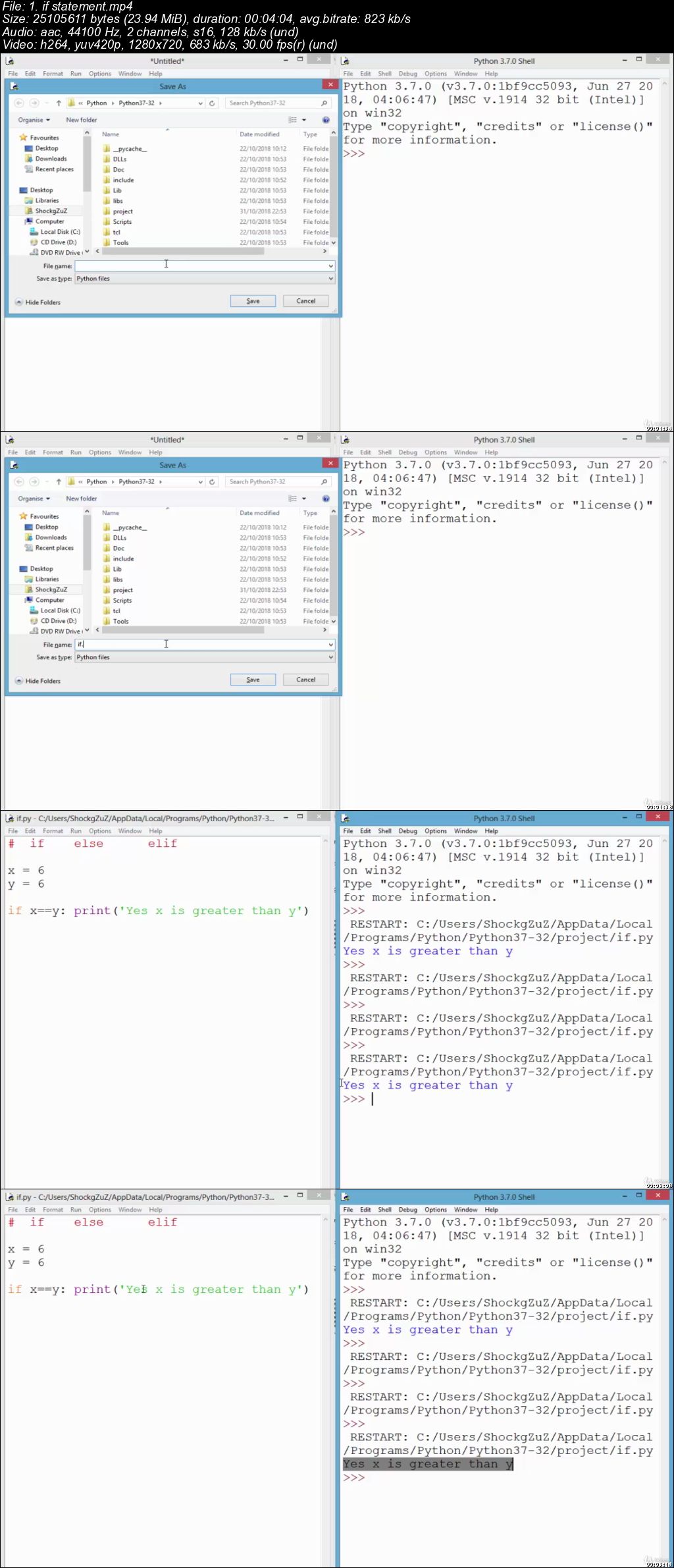Click the Up folder arrow in the top frame's Save As dialog

[x=59, y=103]
